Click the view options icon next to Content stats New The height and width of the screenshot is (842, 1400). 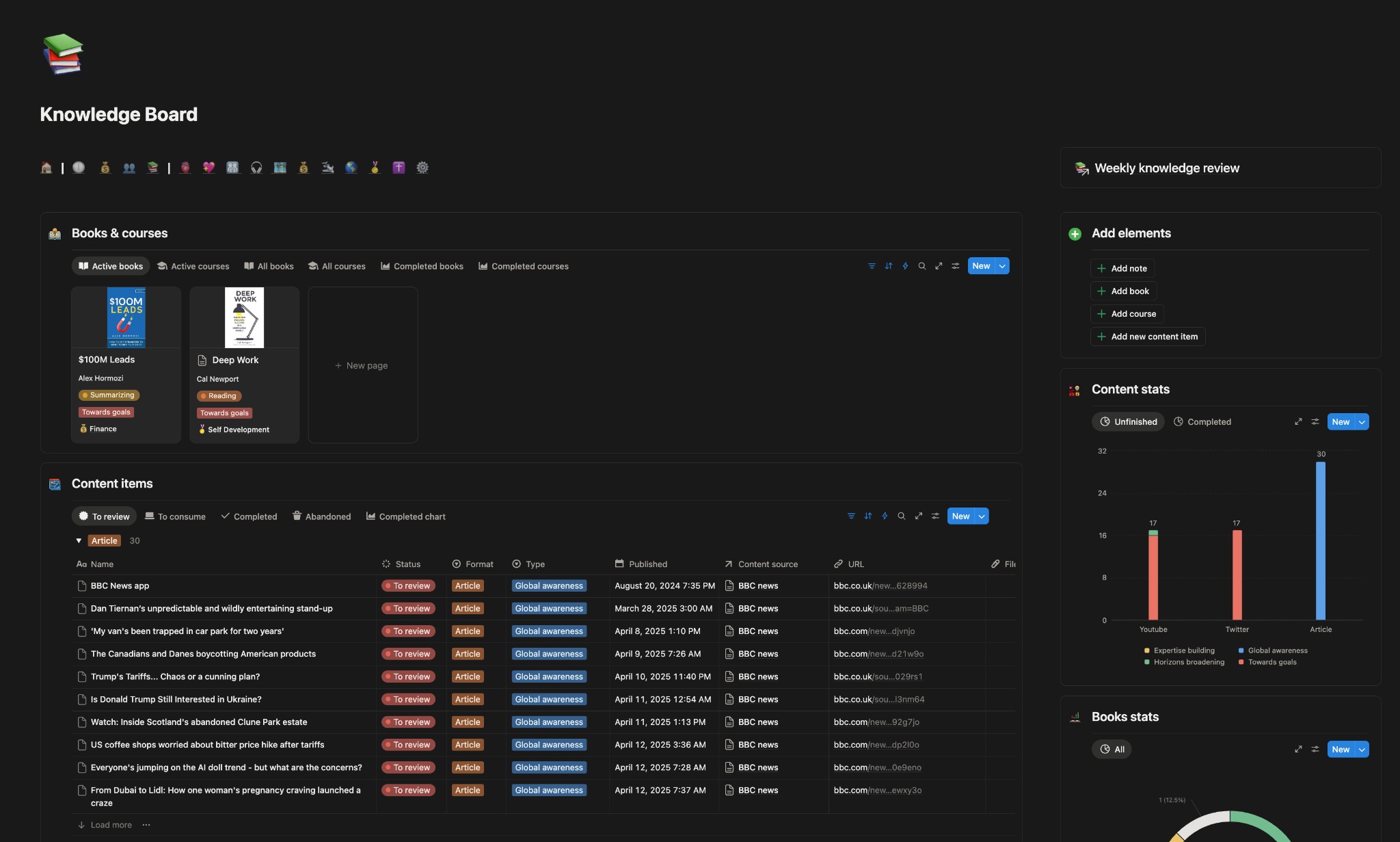click(1316, 421)
